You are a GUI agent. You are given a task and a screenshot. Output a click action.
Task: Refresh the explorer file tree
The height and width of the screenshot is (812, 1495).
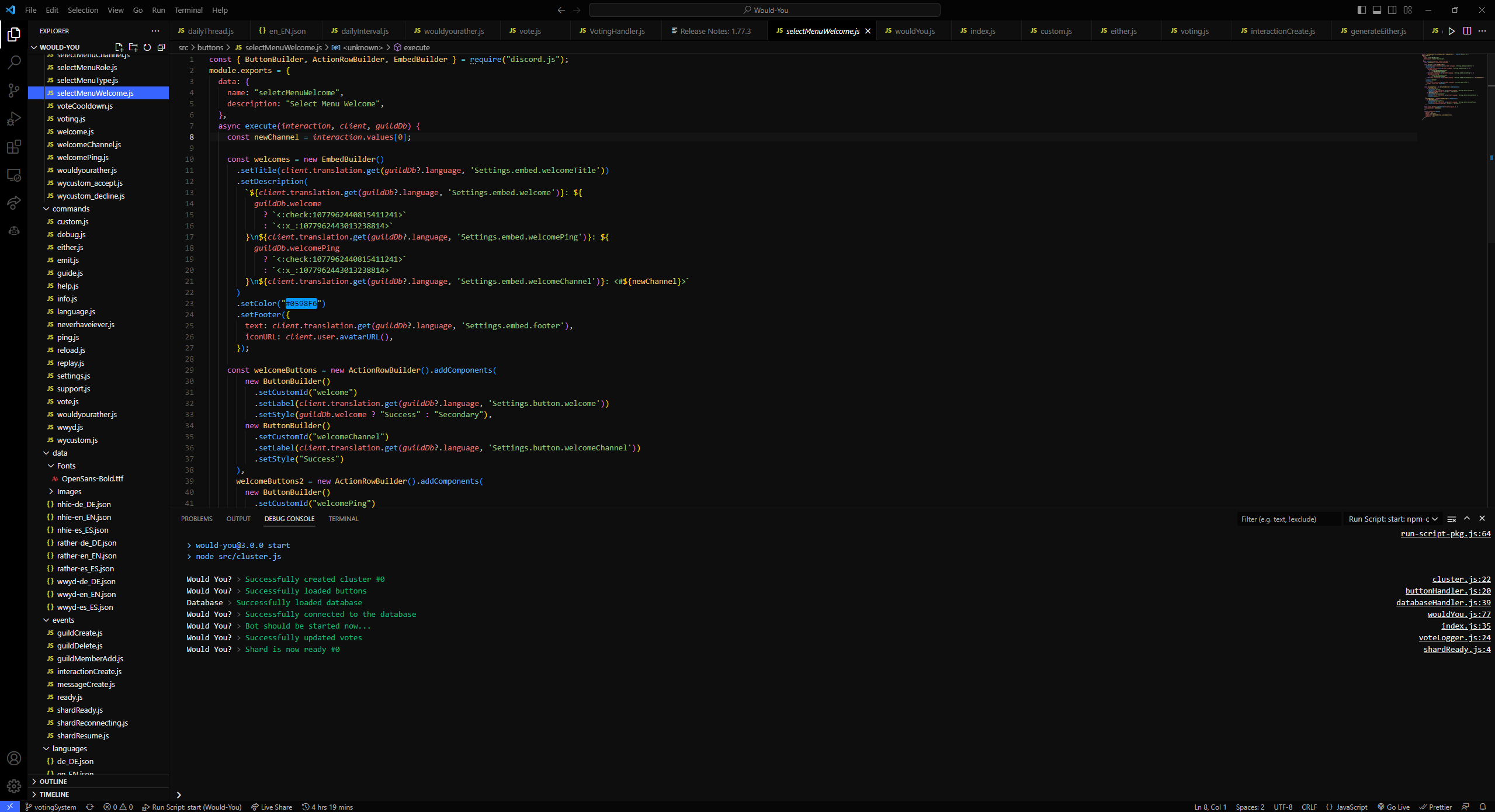tap(147, 47)
